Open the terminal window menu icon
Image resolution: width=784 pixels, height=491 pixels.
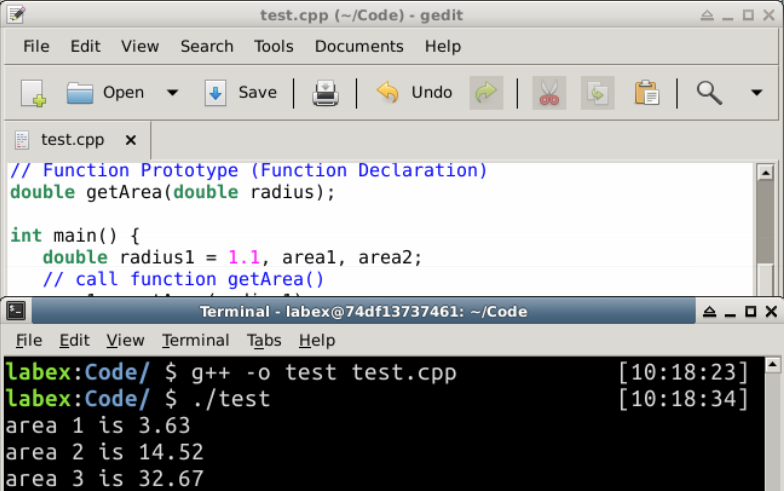pyautogui.click(x=15, y=311)
